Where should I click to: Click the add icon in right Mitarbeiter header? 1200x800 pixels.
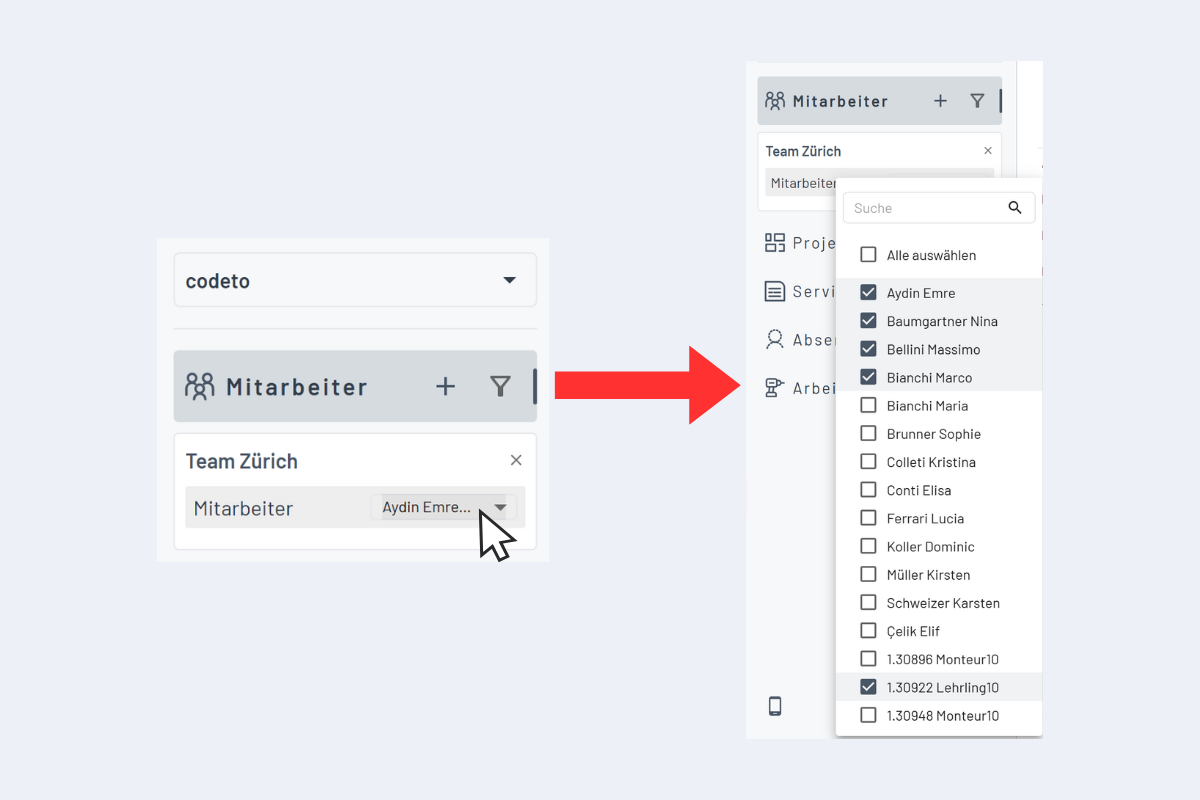(x=940, y=101)
